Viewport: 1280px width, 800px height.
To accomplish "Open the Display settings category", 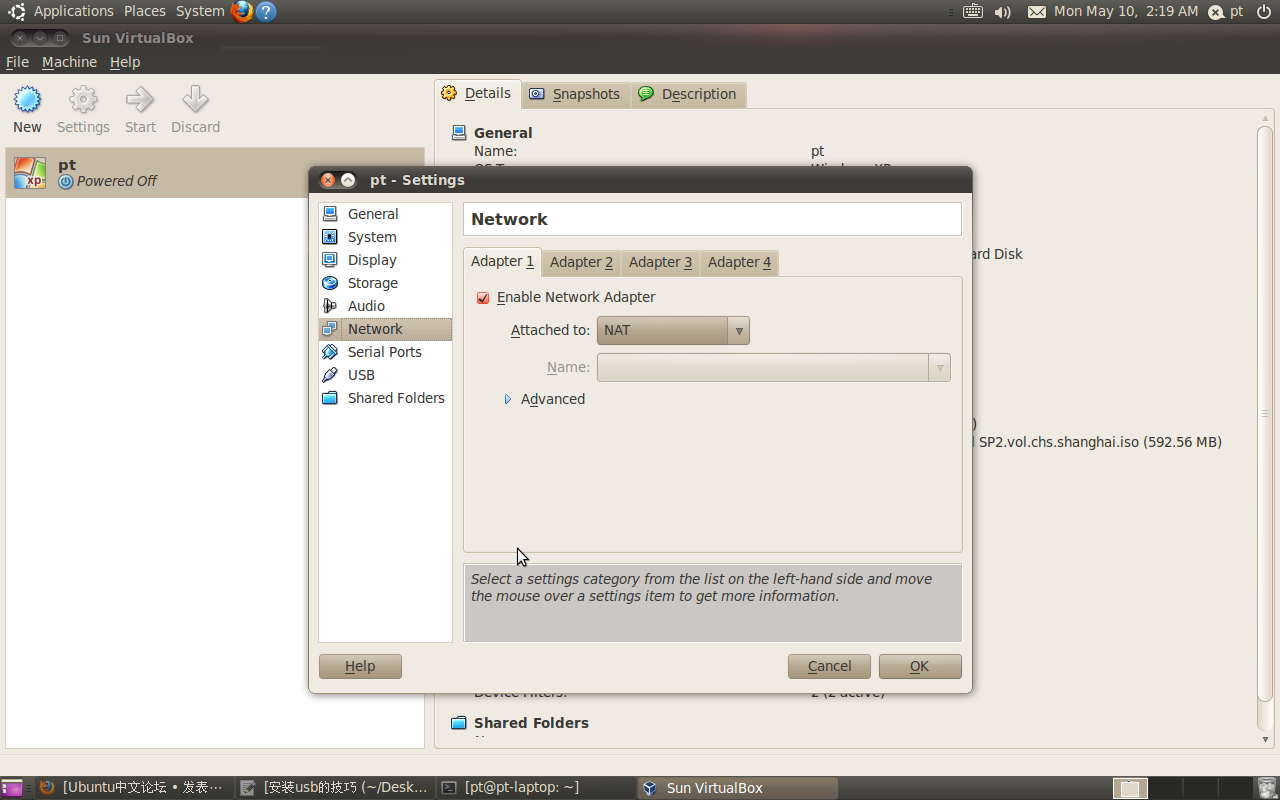I will pyautogui.click(x=385, y=260).
